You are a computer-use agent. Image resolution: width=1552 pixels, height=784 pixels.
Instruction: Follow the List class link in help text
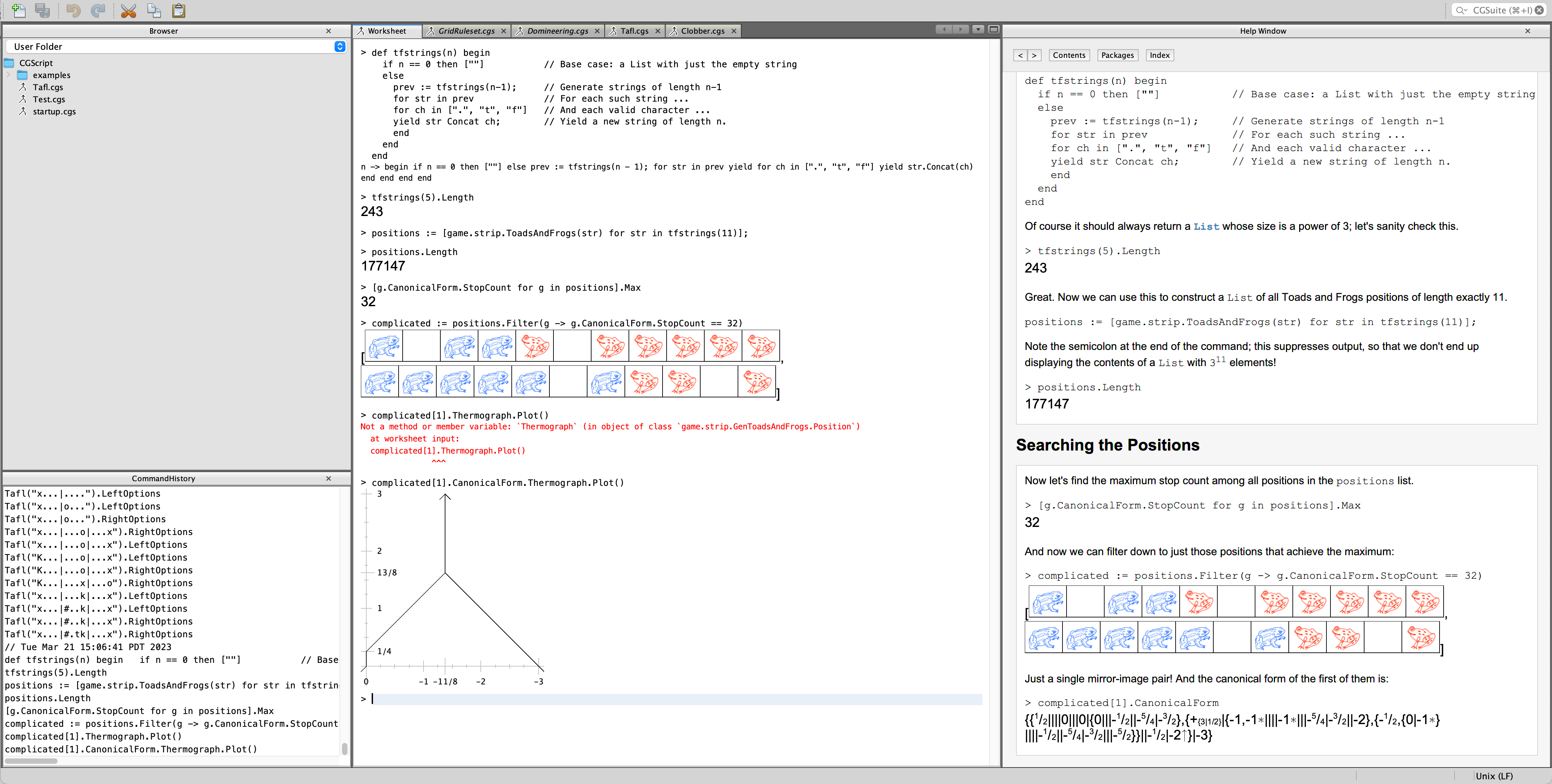1206,226
